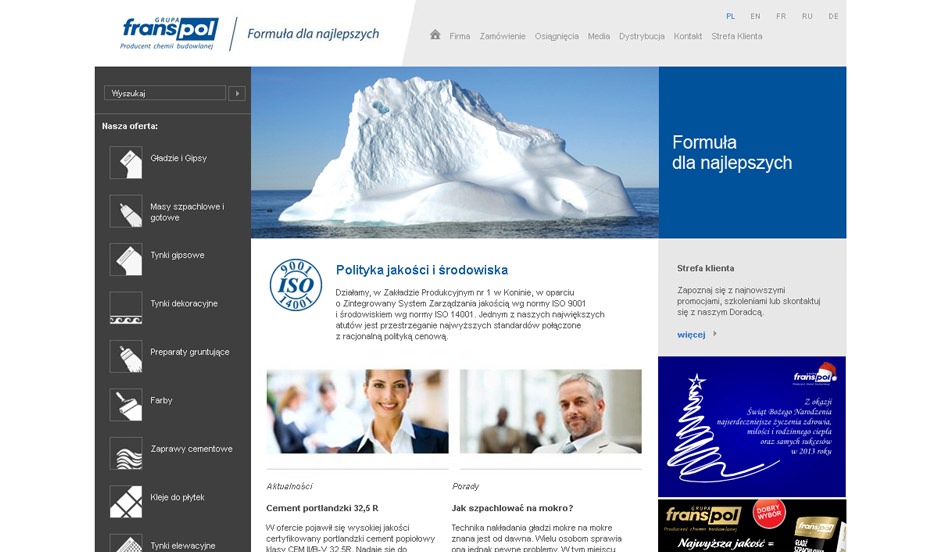
Task: Click the Najwyższa jakość Franspol product banner
Action: (x=752, y=526)
